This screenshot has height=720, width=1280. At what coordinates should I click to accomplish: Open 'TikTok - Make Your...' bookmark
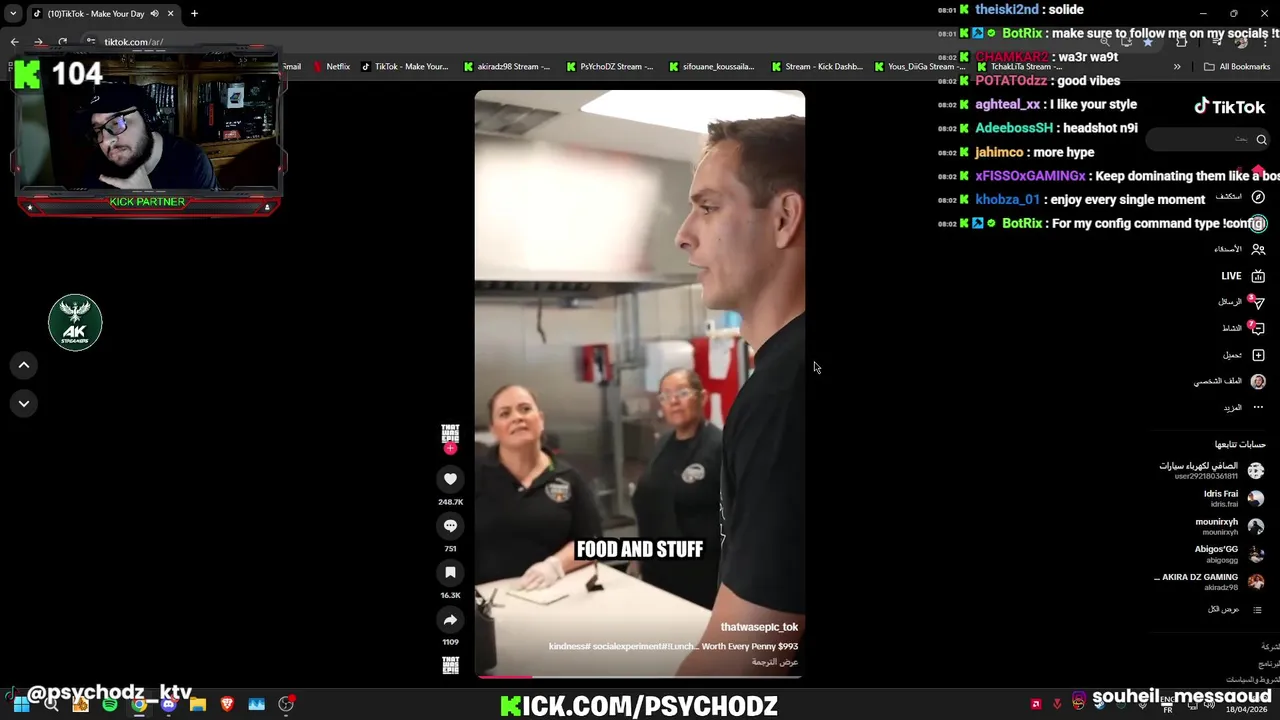(404, 67)
